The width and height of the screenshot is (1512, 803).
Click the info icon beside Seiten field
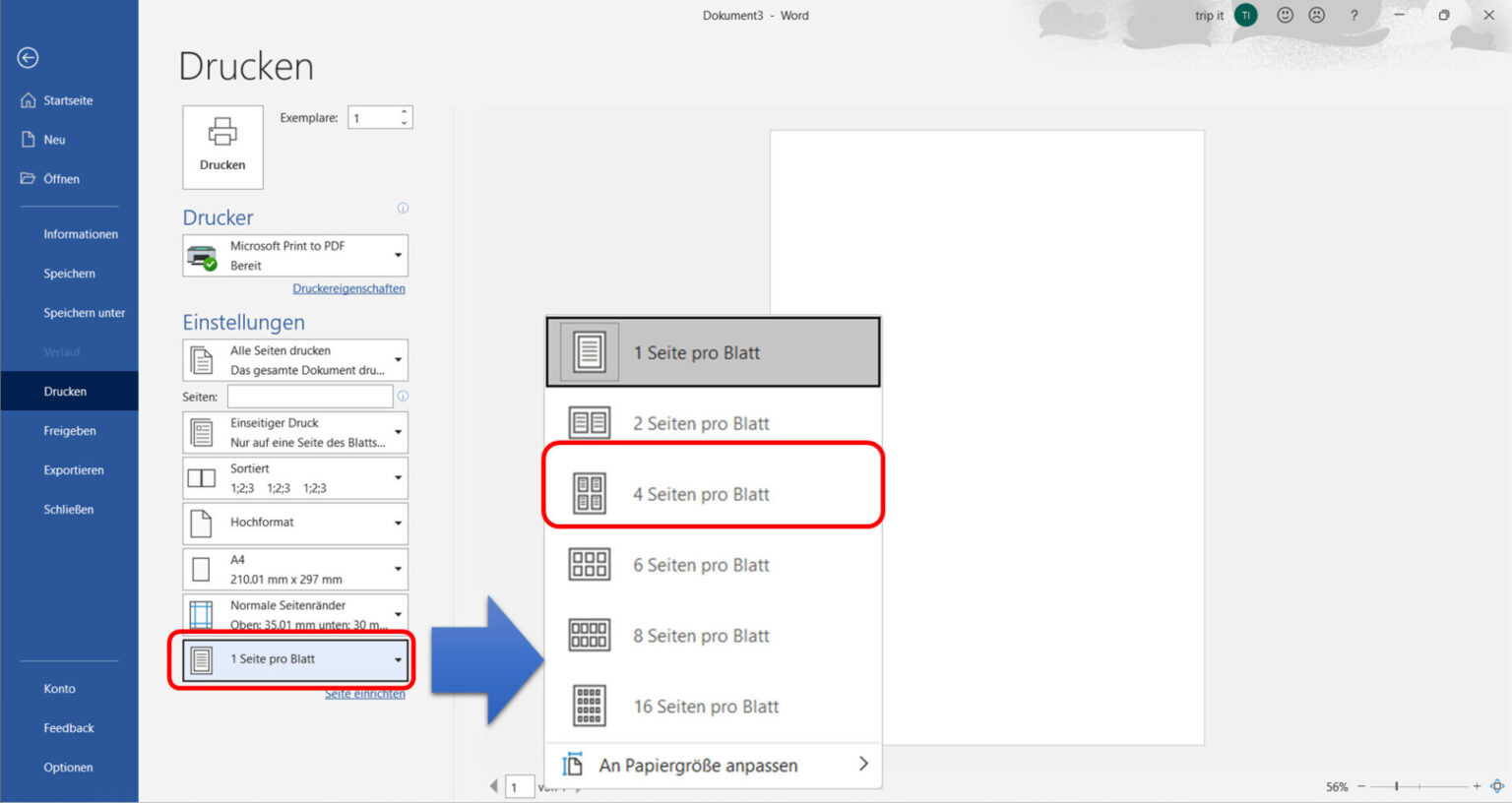tap(403, 397)
